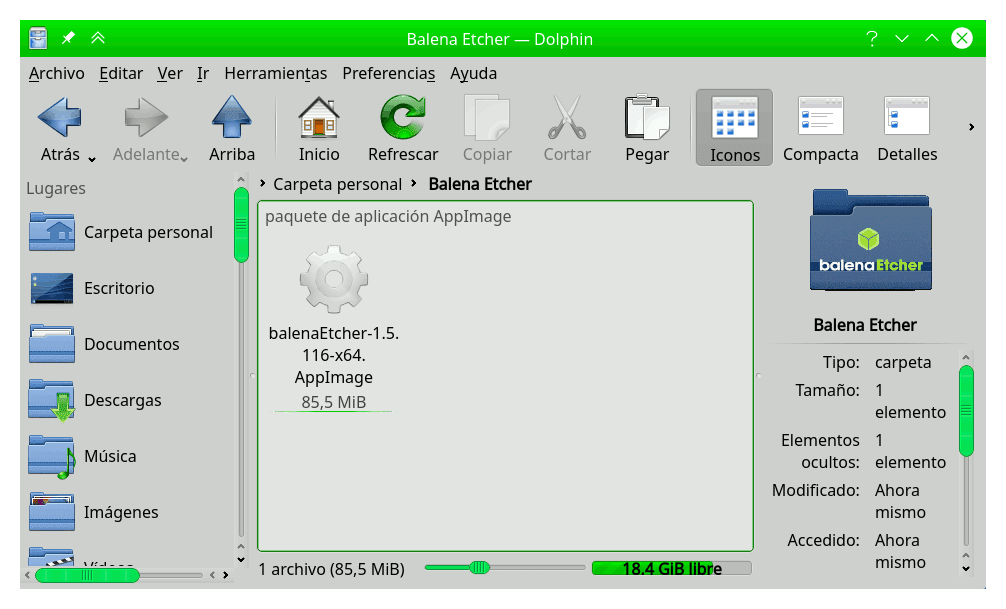This screenshot has width=1006, height=609.
Task: Open the Herramientas menu
Action: point(276,73)
